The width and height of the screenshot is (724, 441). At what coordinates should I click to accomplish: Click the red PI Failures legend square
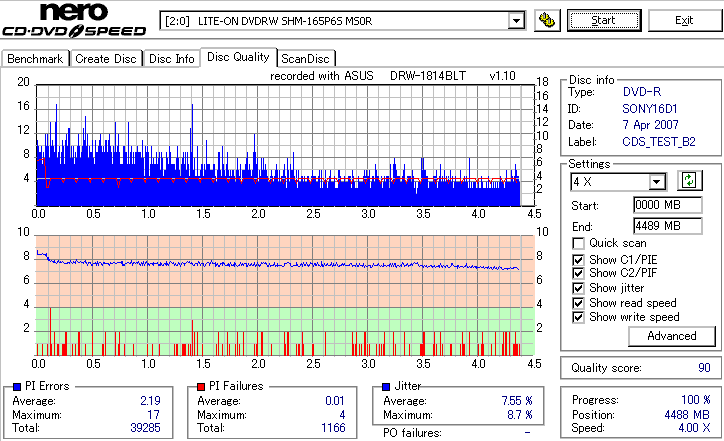201,387
